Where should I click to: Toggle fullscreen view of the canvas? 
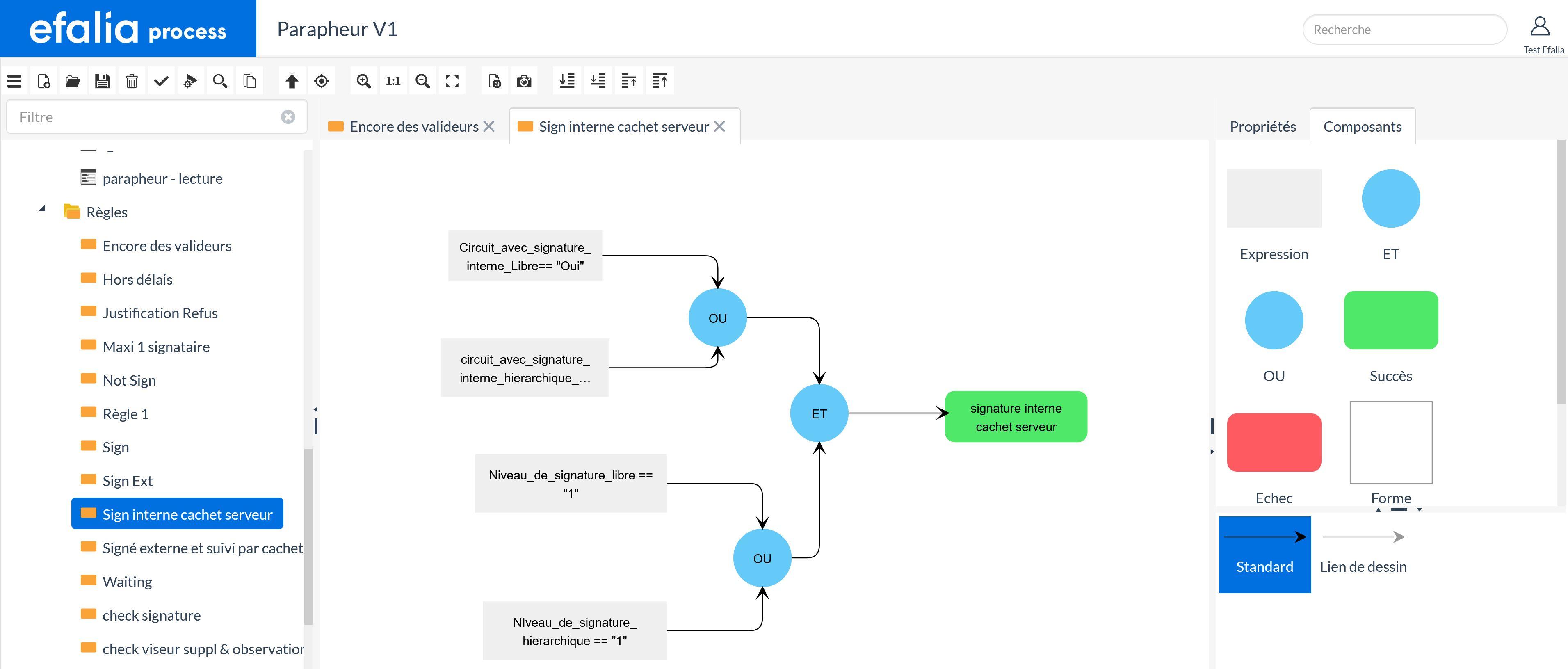[452, 80]
